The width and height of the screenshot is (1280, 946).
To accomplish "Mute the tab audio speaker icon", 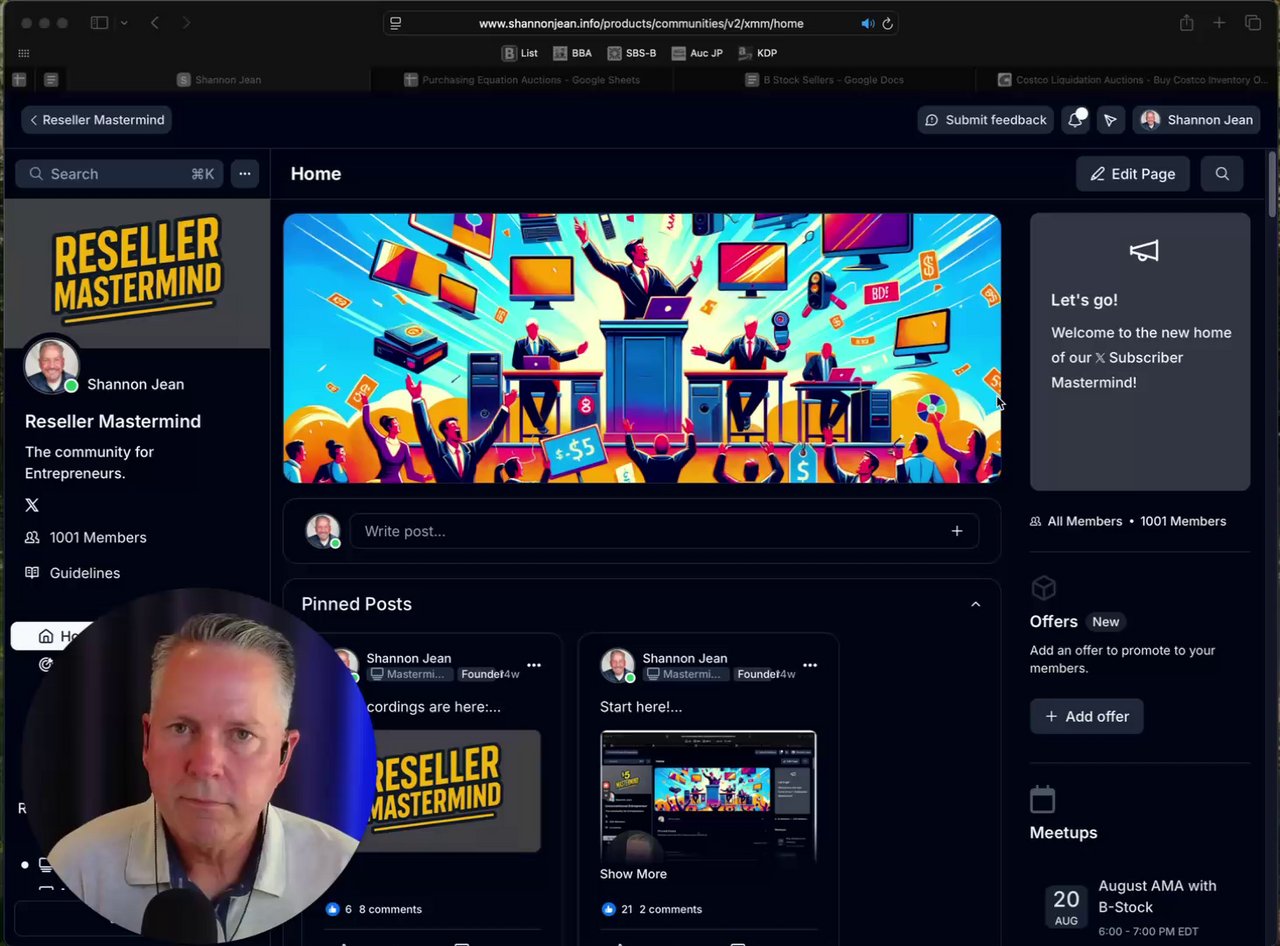I will point(867,23).
